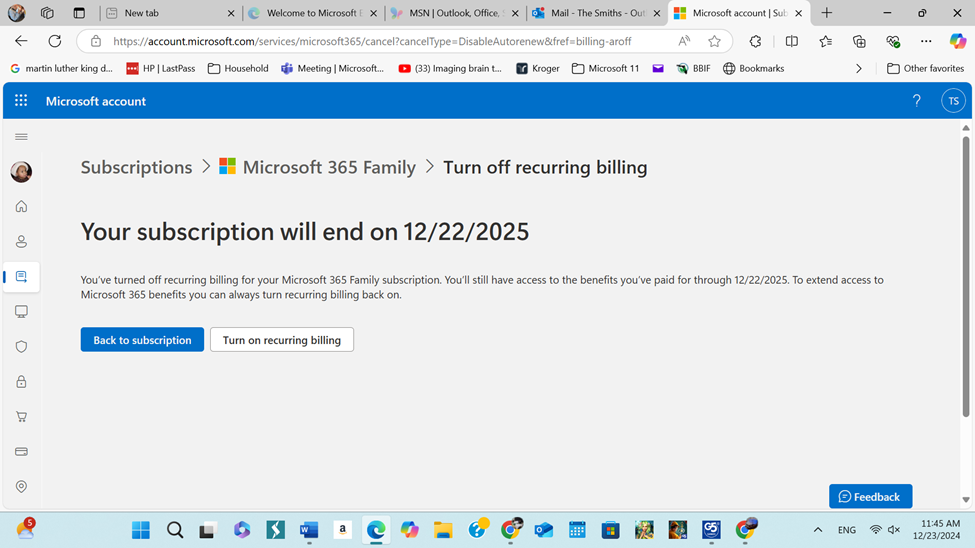Open the Feedback button
Image resolution: width=975 pixels, height=548 pixels.
click(871, 496)
